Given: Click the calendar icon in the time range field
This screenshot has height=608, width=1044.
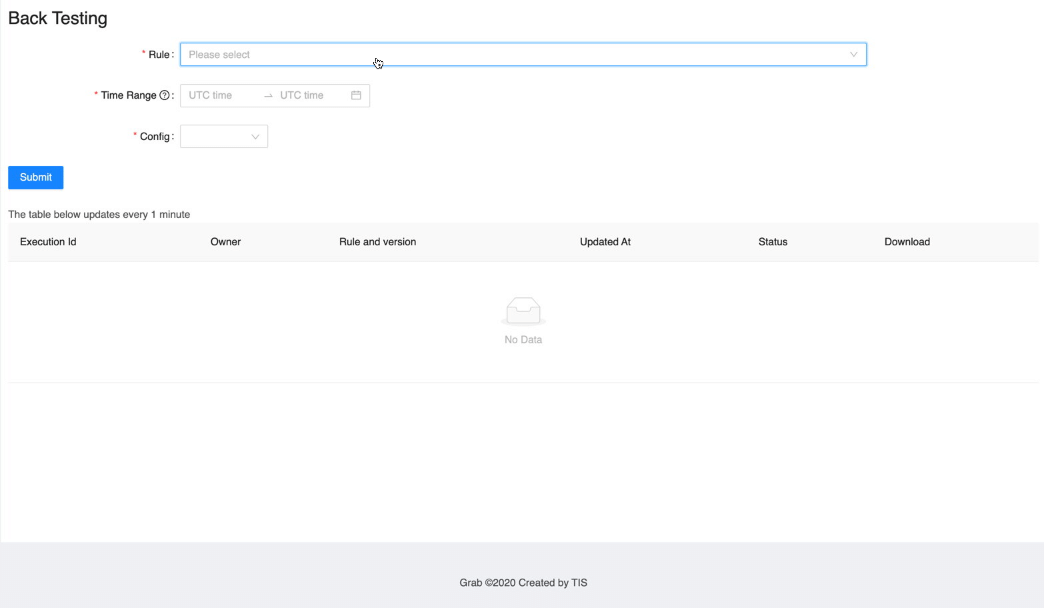Looking at the screenshot, I should [x=356, y=96].
